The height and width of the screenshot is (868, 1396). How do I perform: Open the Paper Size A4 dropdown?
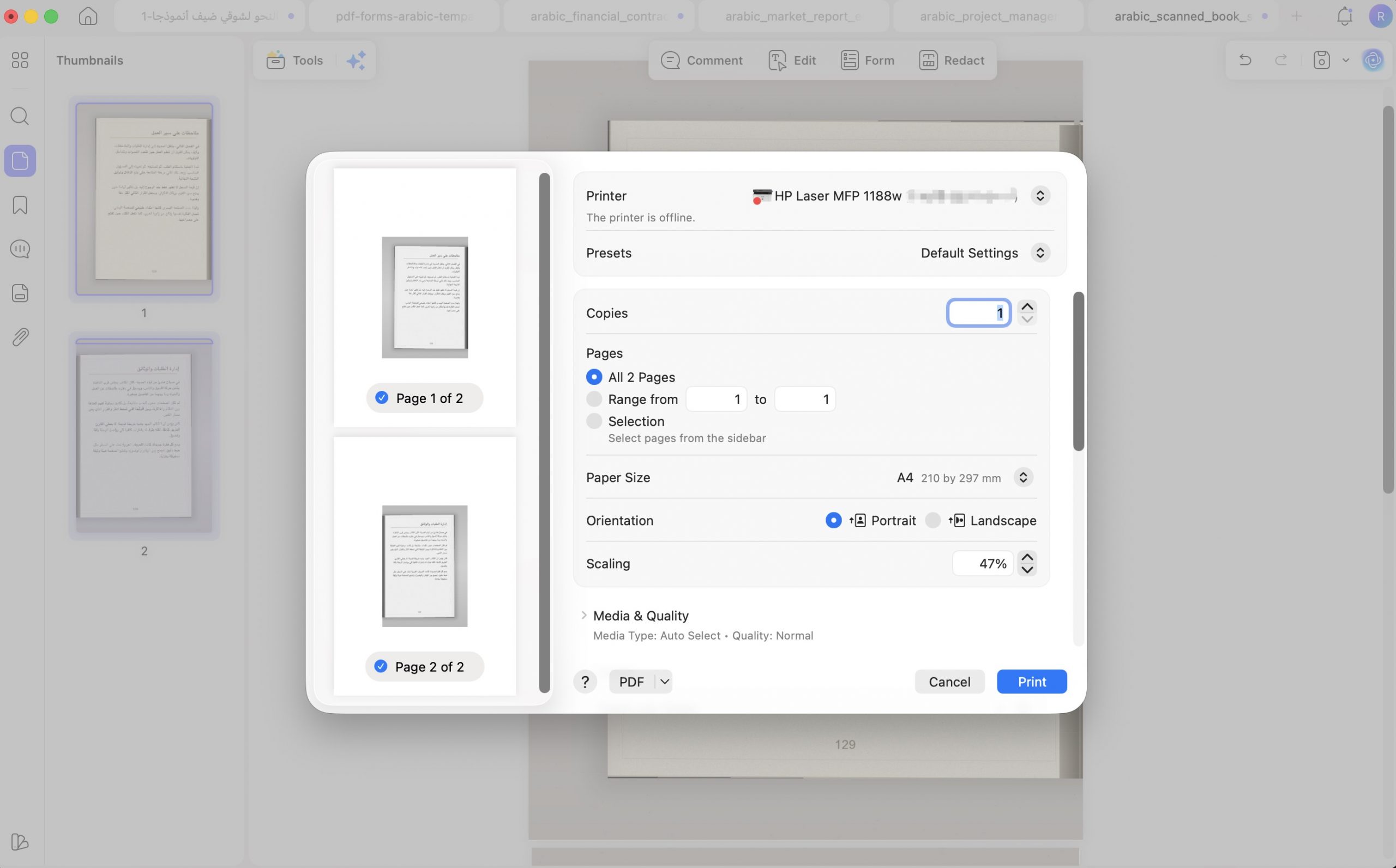click(1023, 477)
